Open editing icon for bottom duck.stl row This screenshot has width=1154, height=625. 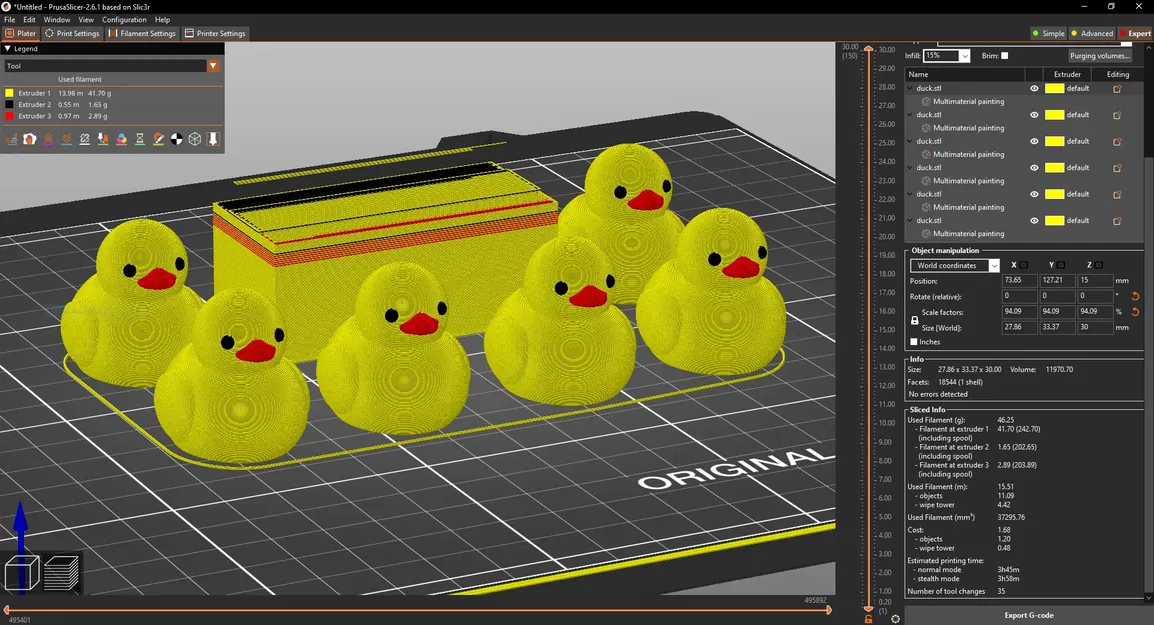(1117, 220)
